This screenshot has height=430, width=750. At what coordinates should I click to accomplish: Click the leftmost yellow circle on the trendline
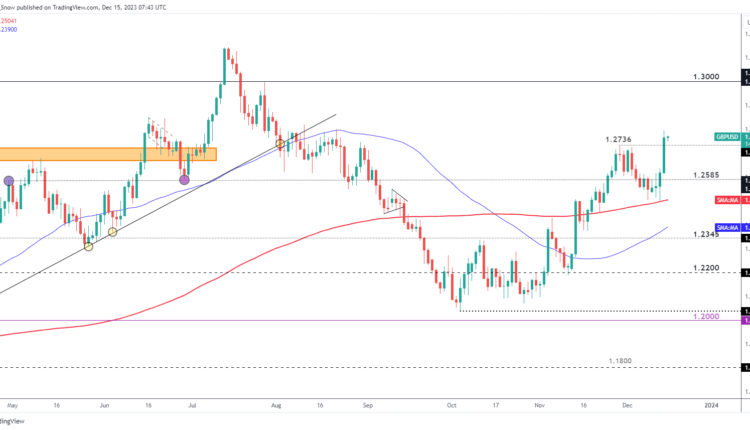coord(88,245)
